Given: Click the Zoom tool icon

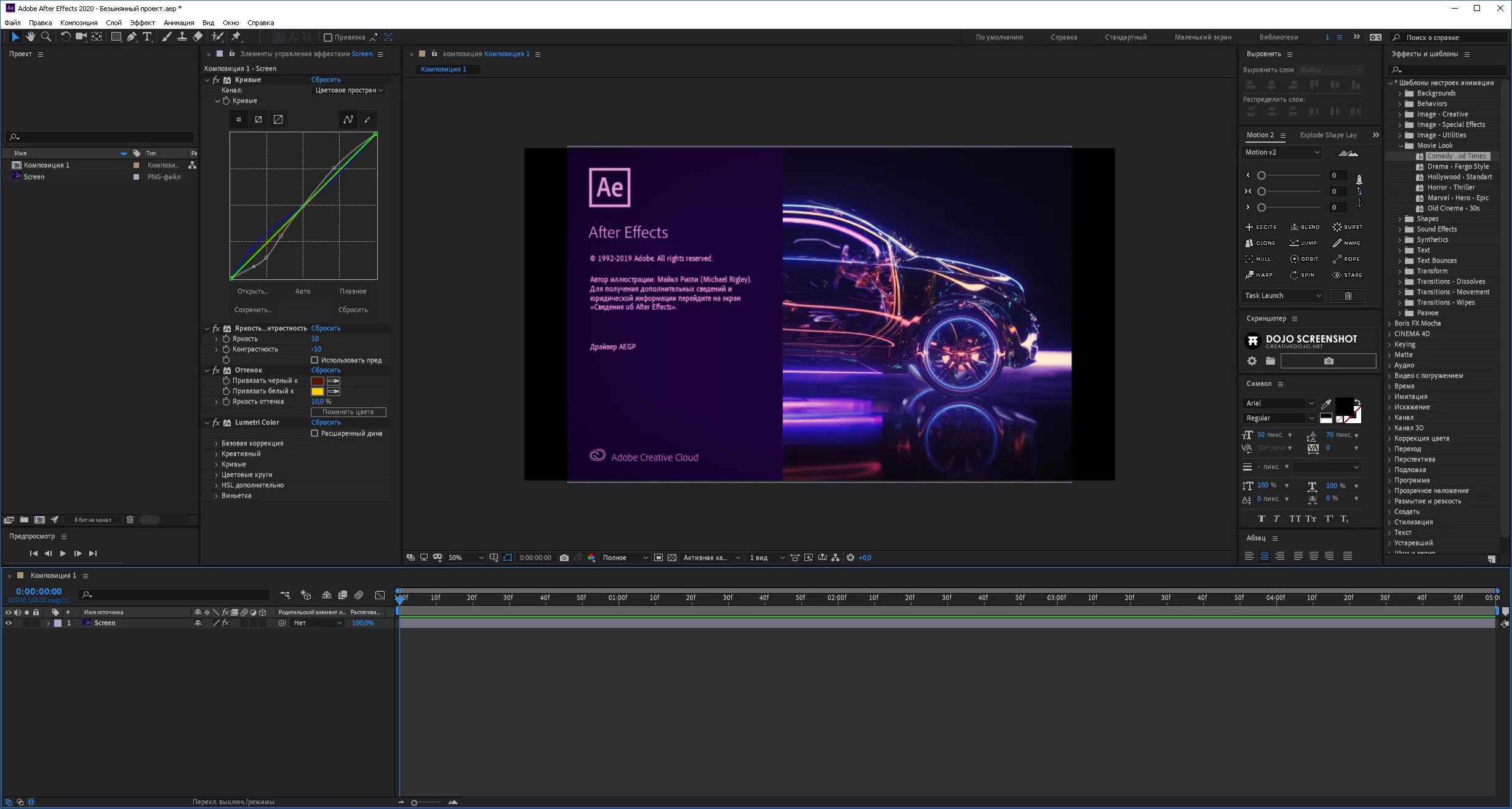Looking at the screenshot, I should coord(45,37).
